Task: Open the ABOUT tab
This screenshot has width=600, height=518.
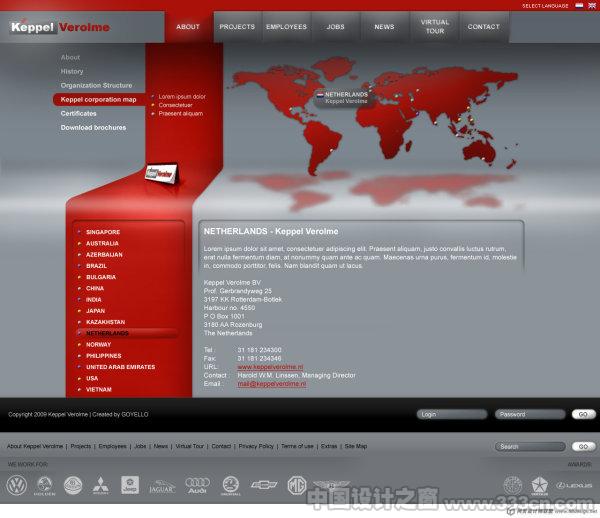Action: [x=188, y=27]
